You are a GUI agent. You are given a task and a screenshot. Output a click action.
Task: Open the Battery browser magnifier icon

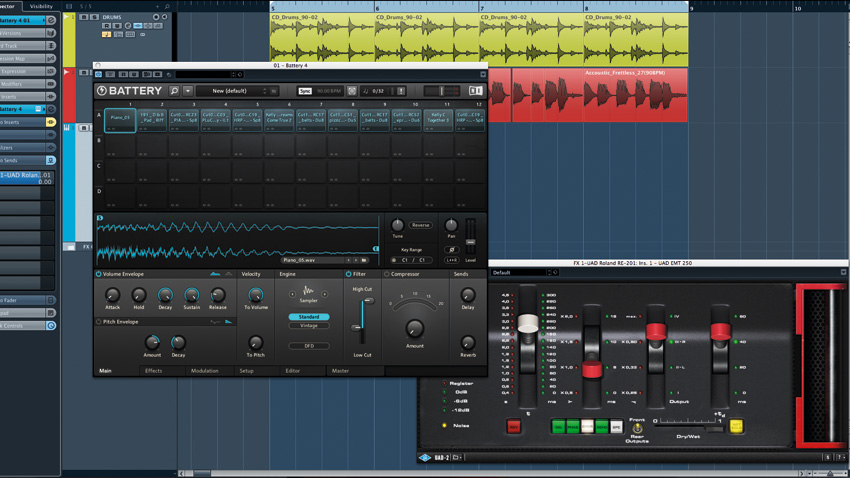tap(174, 91)
